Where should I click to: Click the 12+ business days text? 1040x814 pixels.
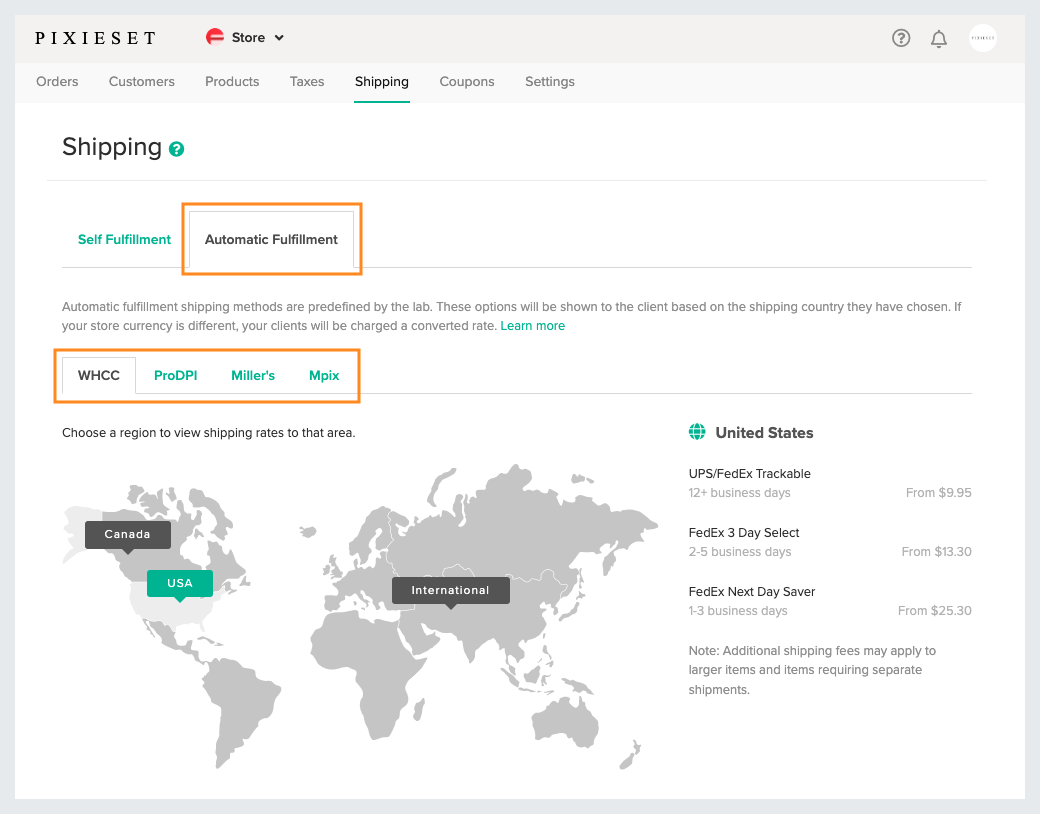[x=740, y=493]
